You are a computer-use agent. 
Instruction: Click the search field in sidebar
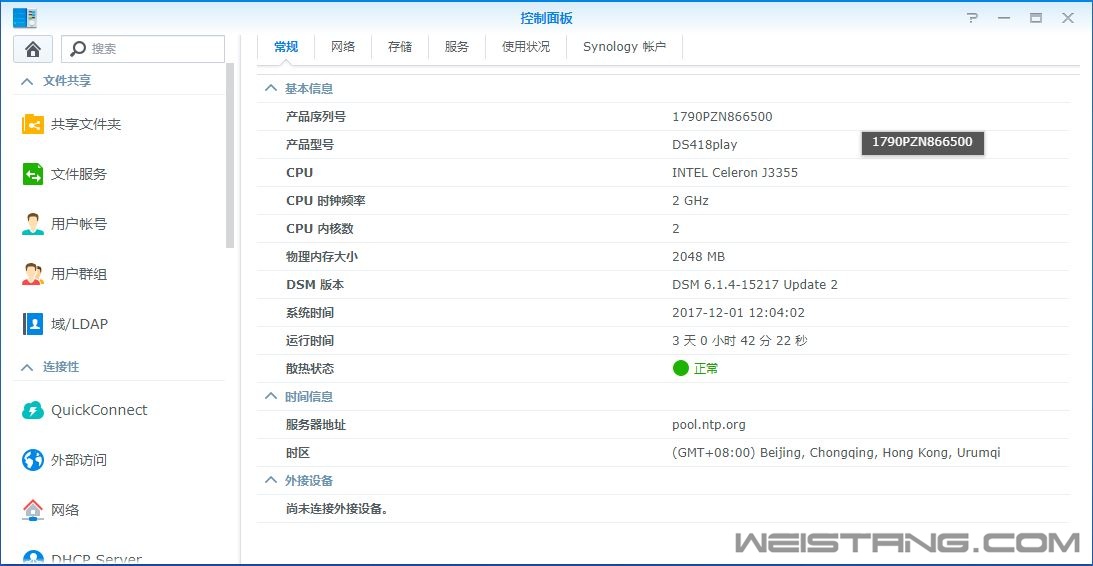tap(143, 49)
